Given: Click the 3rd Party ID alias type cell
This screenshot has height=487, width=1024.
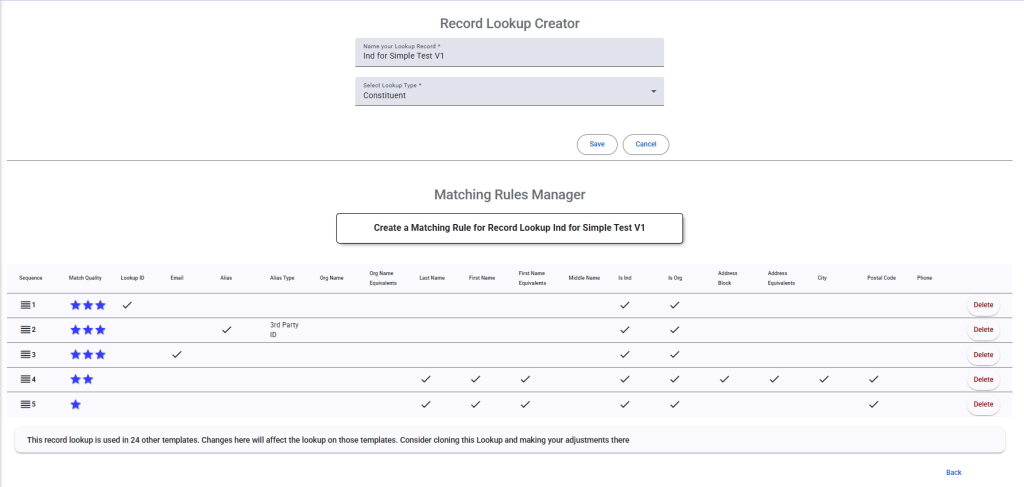Looking at the screenshot, I should click(x=284, y=330).
